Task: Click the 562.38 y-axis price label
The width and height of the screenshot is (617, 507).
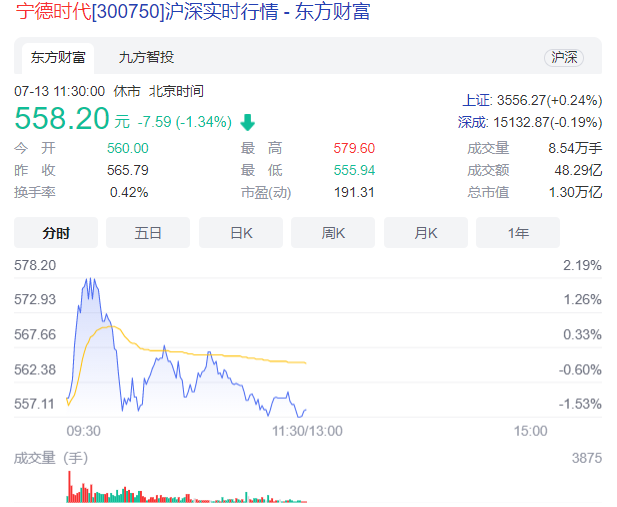Action: click(35, 370)
